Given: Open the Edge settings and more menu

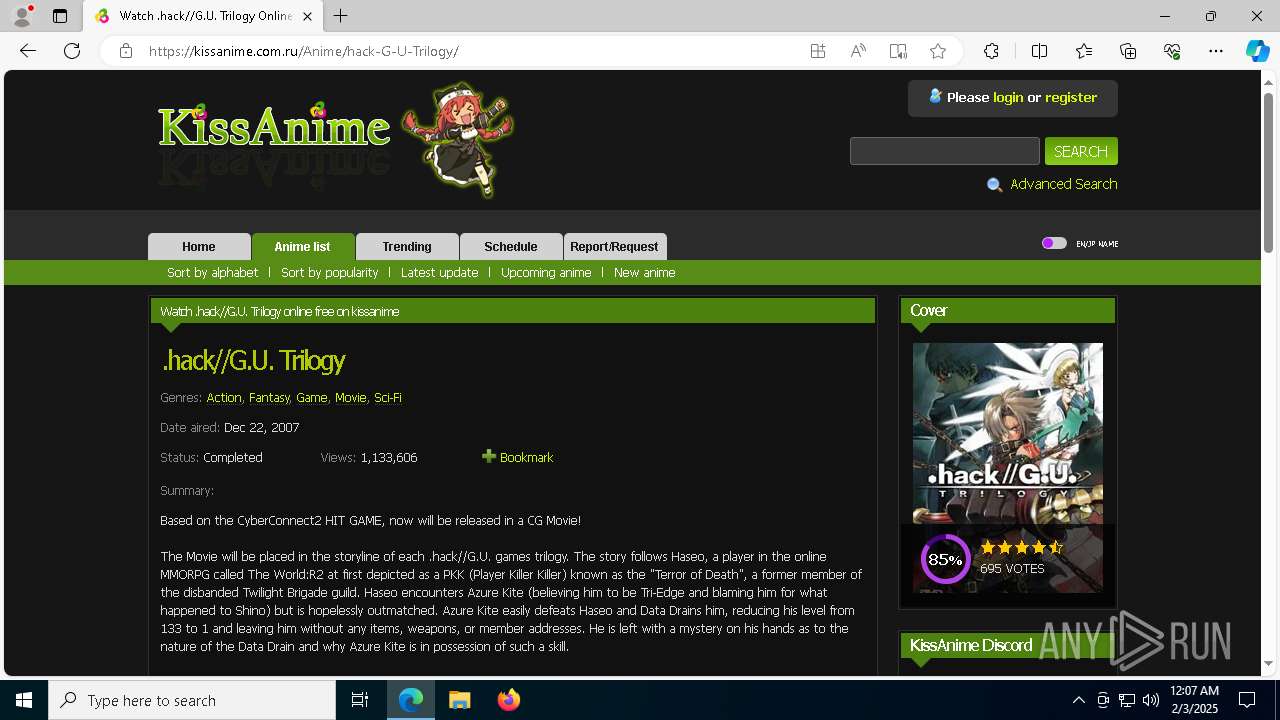Looking at the screenshot, I should (1216, 51).
